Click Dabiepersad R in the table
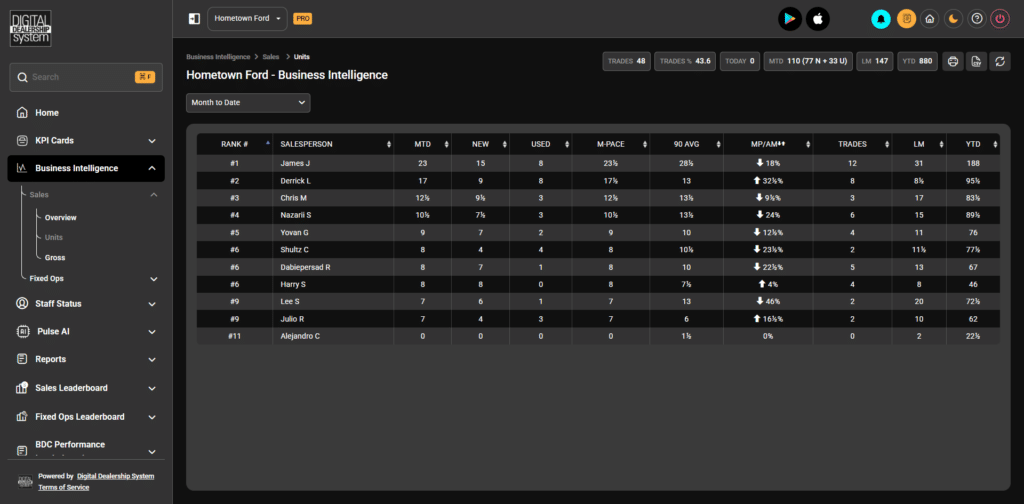This screenshot has height=504, width=1024. tap(306, 266)
